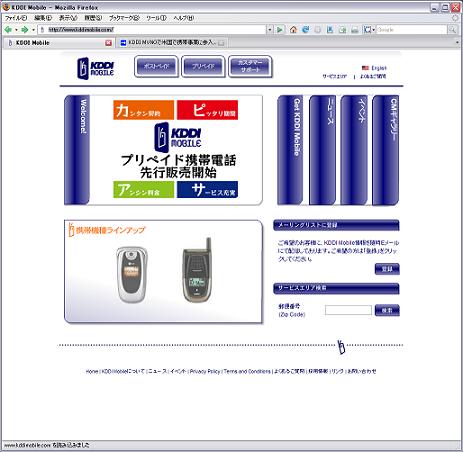Viewport: 463px width, 452px height.
Task: Open the Terms and Conditions footer link
Action: (x=247, y=371)
